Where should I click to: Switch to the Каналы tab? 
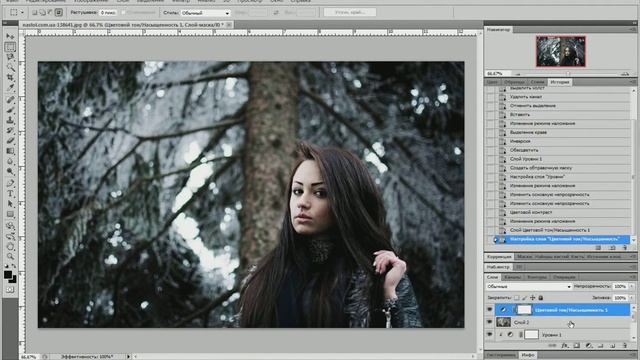click(x=513, y=277)
